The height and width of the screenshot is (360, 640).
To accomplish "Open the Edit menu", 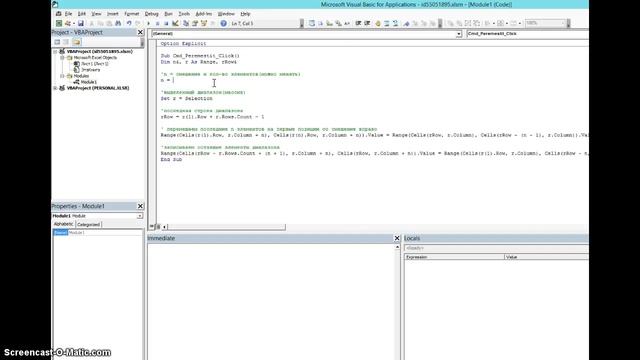I will coord(82,14).
